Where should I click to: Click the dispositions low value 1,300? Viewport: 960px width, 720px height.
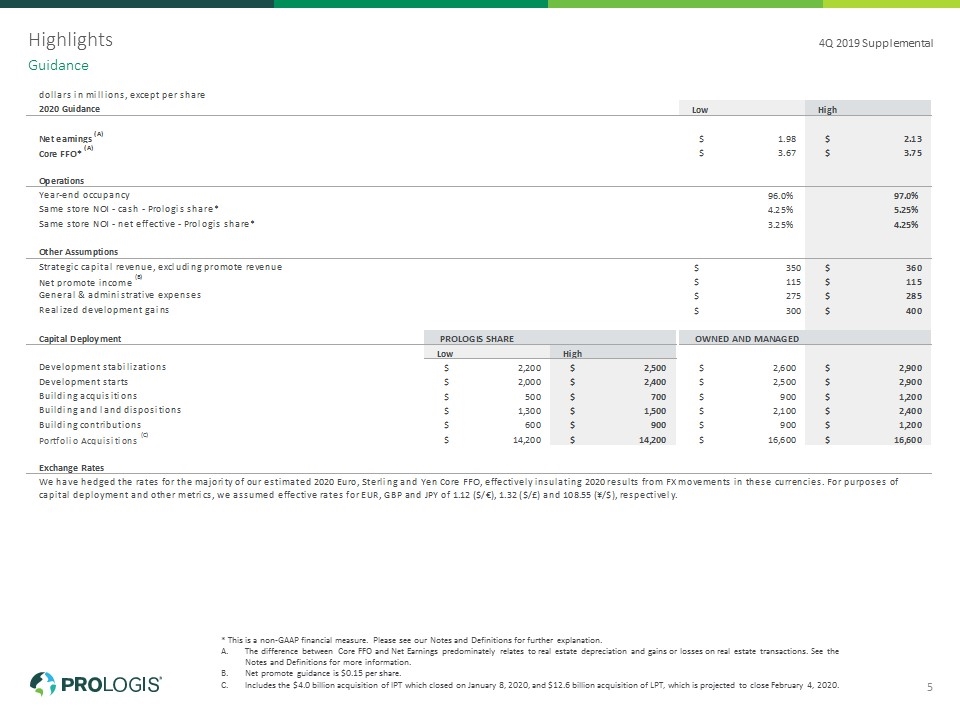pyautogui.click(x=530, y=411)
